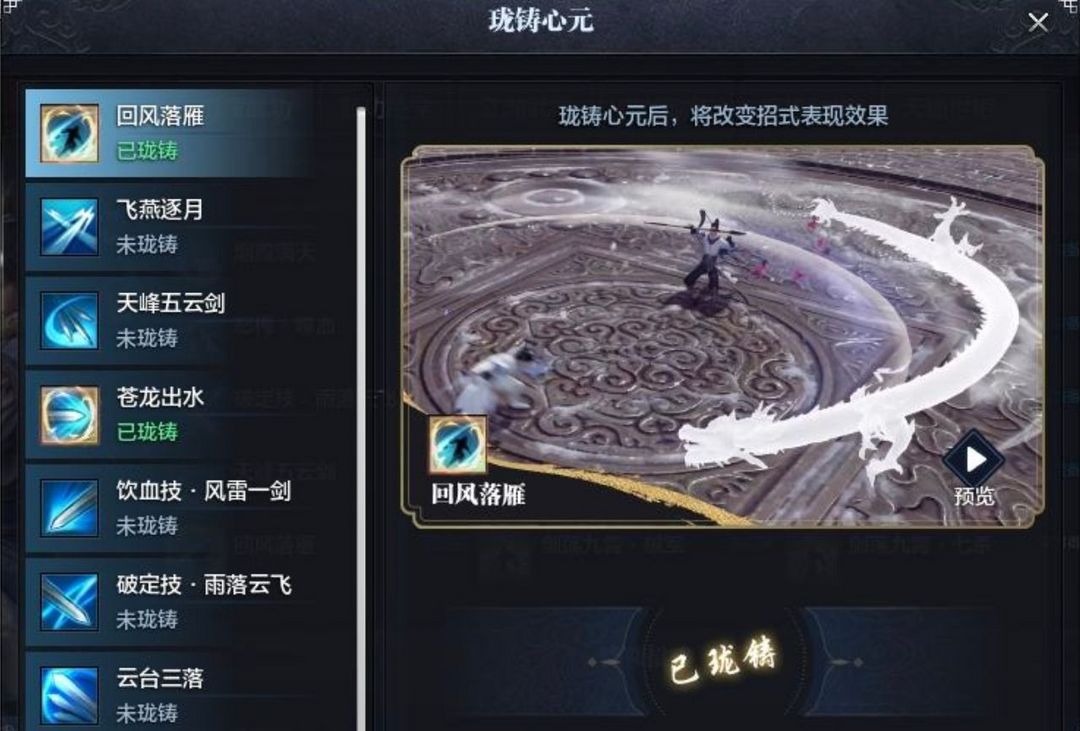1080x731 pixels.
Task: Select 天峰五云剑 skill name entry
Action: [171, 303]
